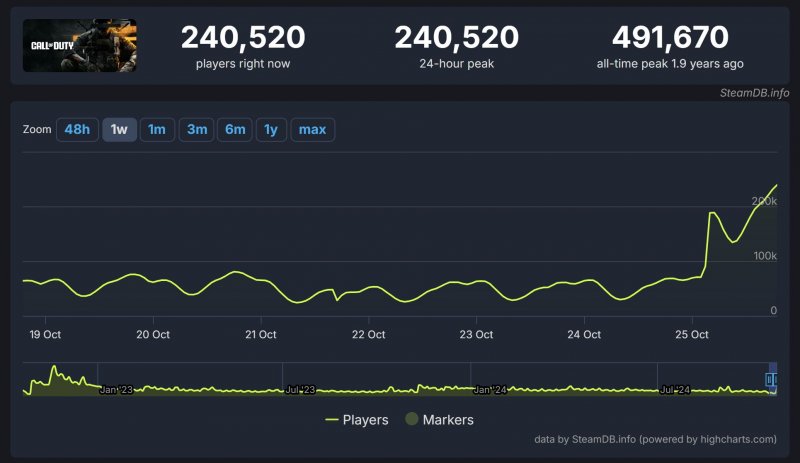800x463 pixels.
Task: Click the 21 Oct axis label
Action: pos(261,334)
